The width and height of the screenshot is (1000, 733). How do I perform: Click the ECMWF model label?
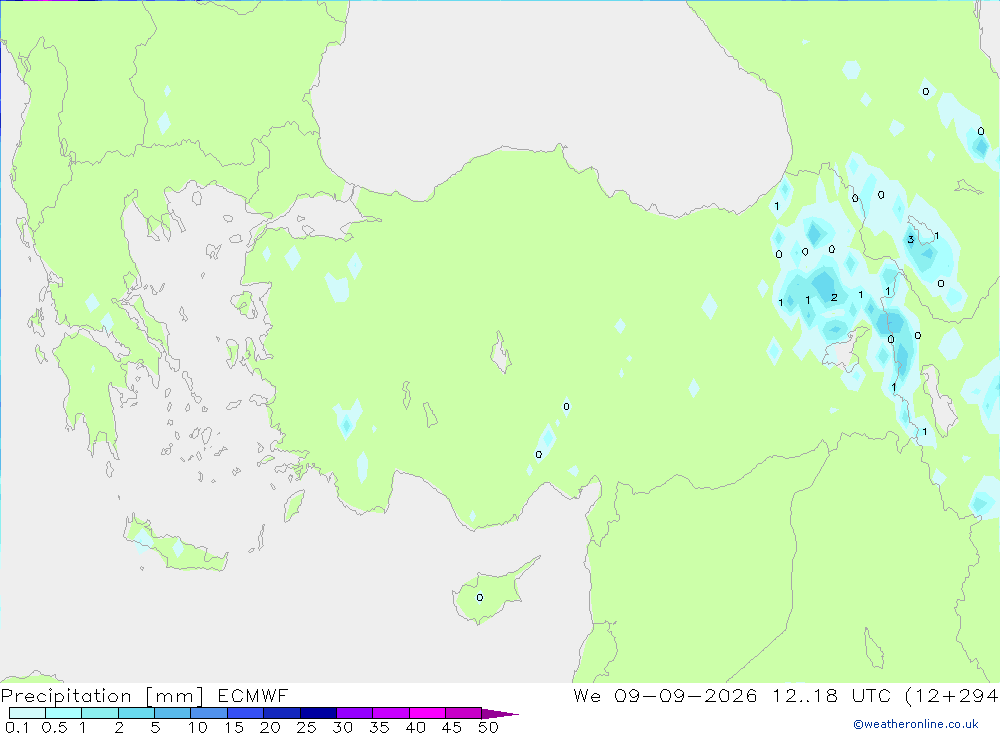click(253, 695)
